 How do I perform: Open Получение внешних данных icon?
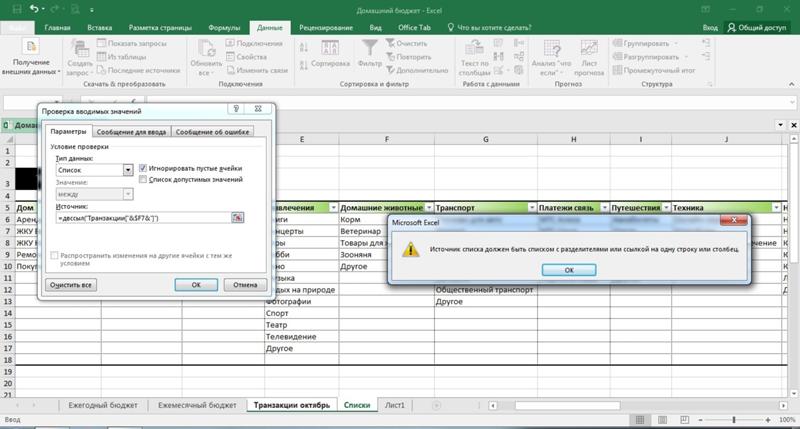click(32, 48)
